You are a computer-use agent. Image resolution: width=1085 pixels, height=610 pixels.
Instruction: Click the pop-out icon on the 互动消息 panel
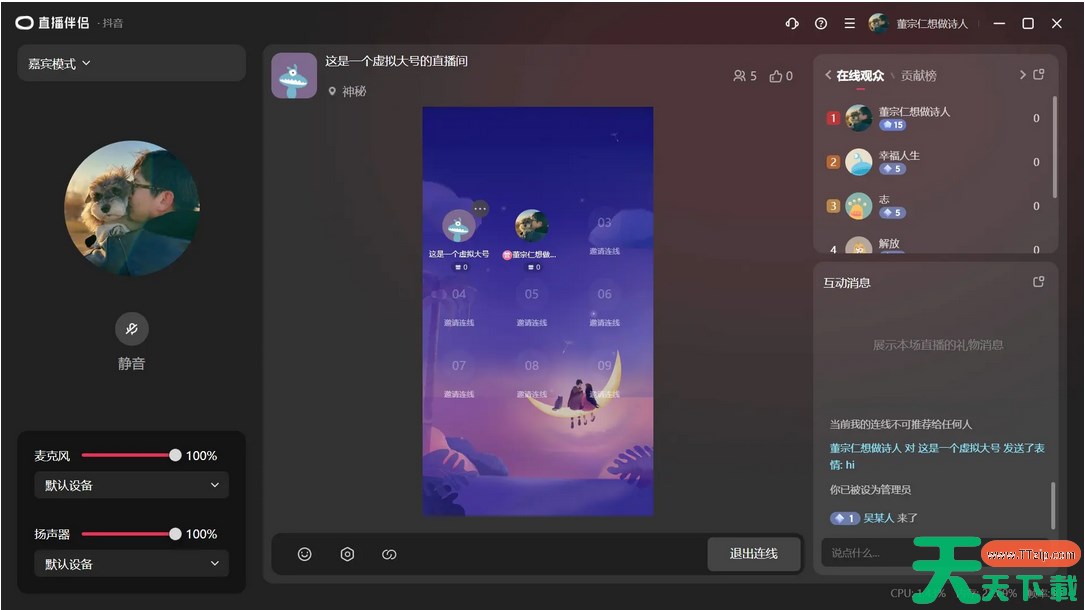[x=1037, y=282]
